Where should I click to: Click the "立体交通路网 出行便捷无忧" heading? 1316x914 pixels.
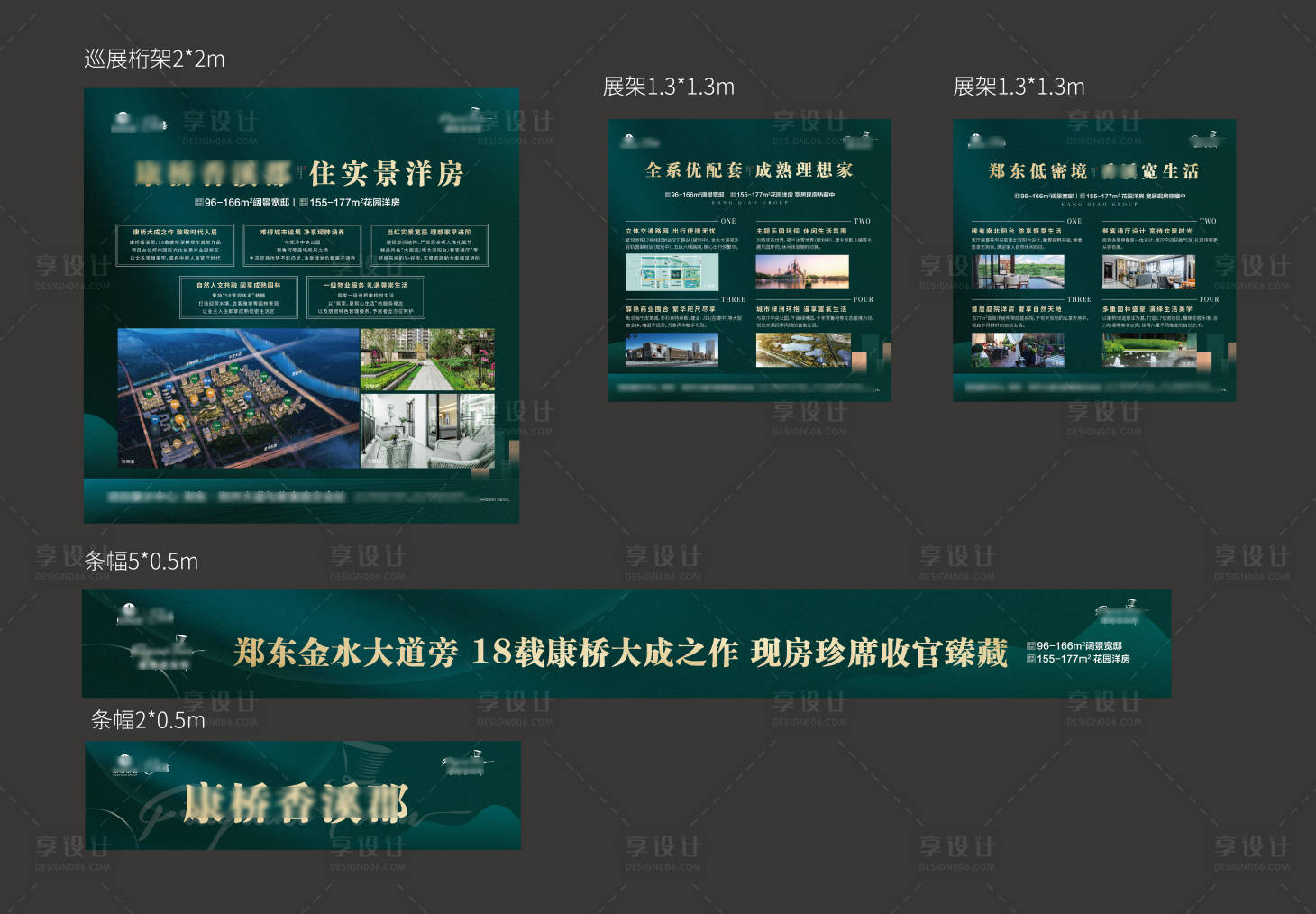pos(671,232)
